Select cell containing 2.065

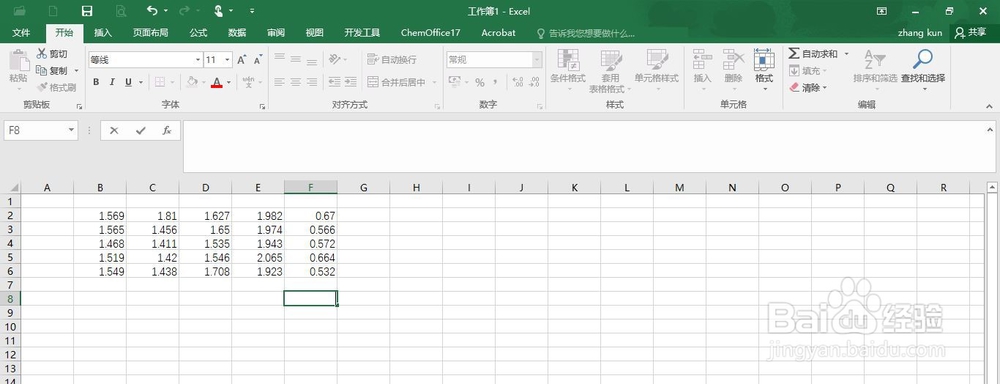tap(258, 258)
